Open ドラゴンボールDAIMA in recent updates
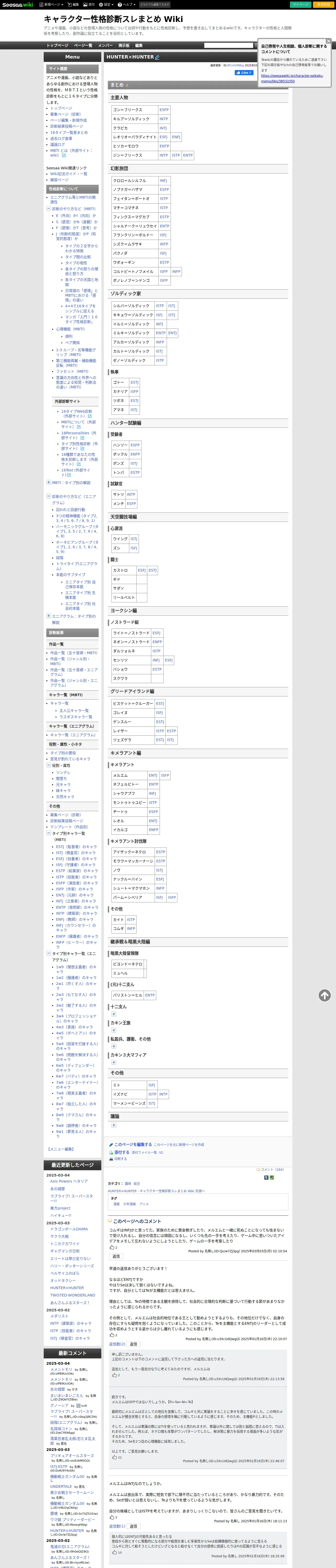 pos(69,1229)
